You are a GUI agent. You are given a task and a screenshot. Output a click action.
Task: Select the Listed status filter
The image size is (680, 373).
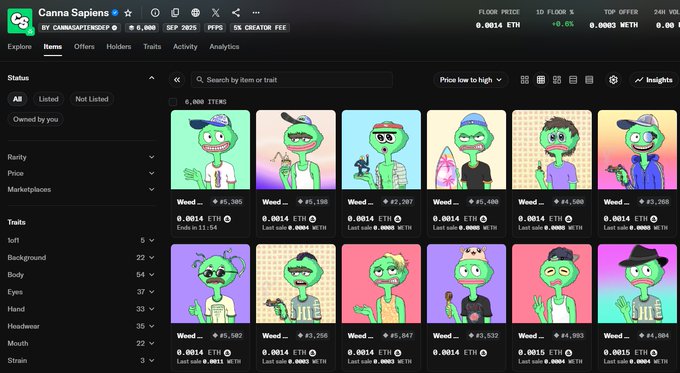(49, 99)
